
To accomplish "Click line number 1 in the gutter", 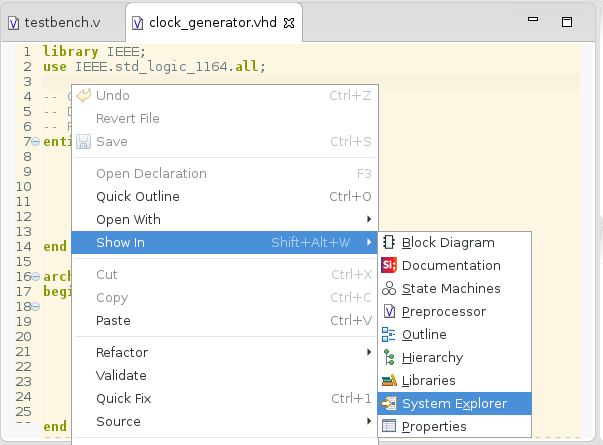I will point(27,52).
